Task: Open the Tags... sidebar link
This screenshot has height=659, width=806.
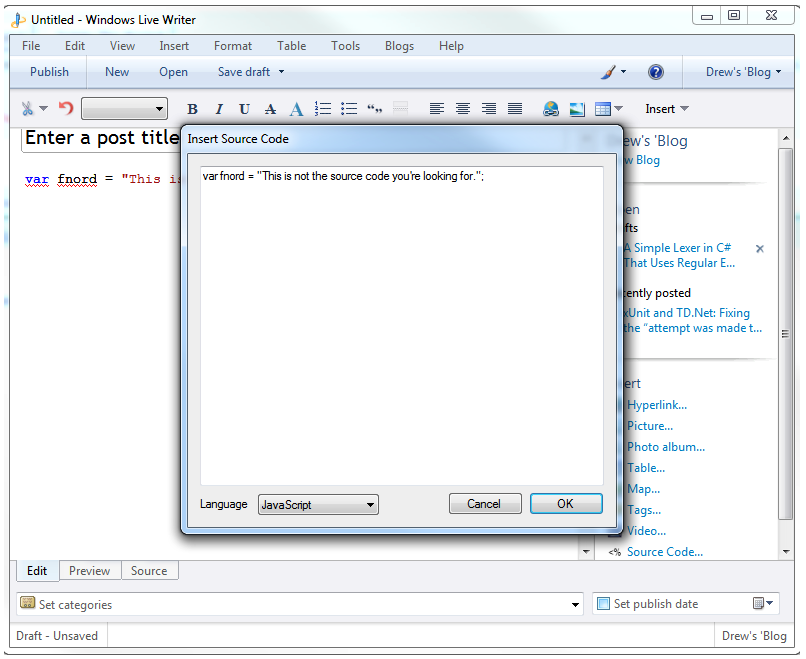Action: (x=644, y=510)
